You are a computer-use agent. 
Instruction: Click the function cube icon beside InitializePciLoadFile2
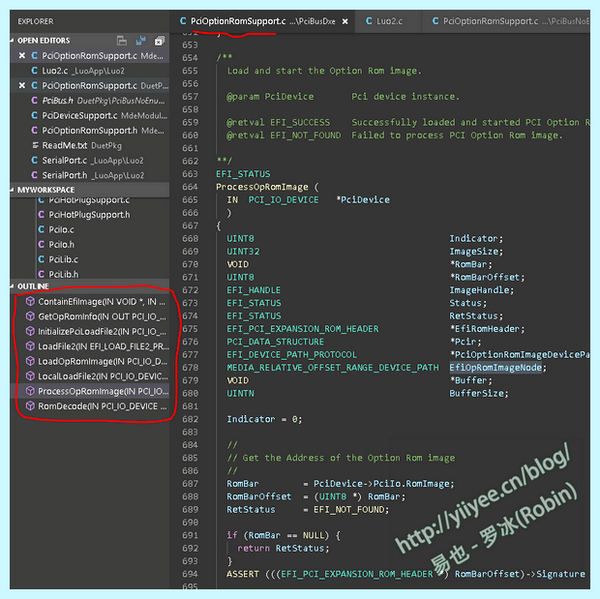(30, 331)
